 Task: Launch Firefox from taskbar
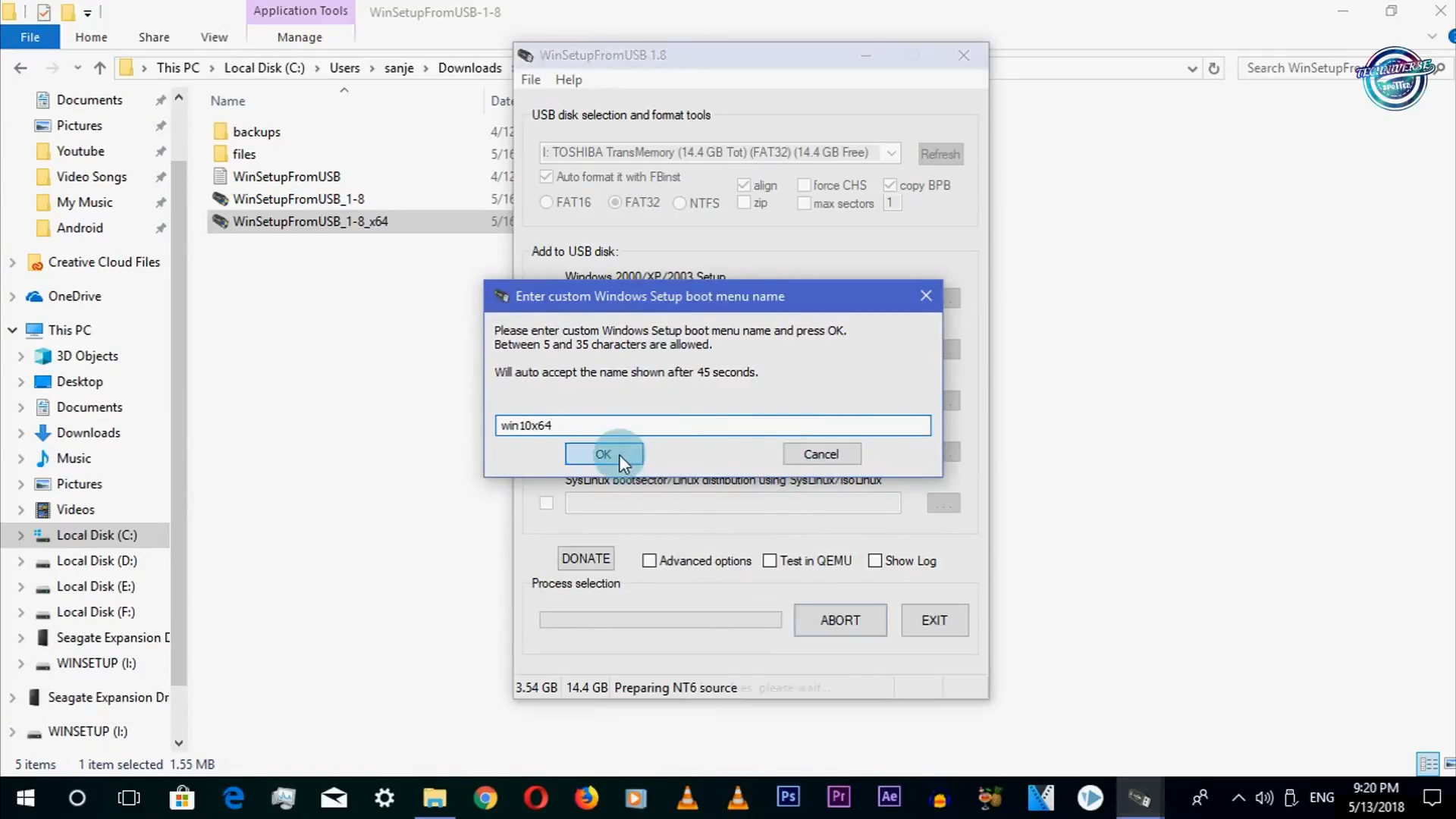point(586,798)
